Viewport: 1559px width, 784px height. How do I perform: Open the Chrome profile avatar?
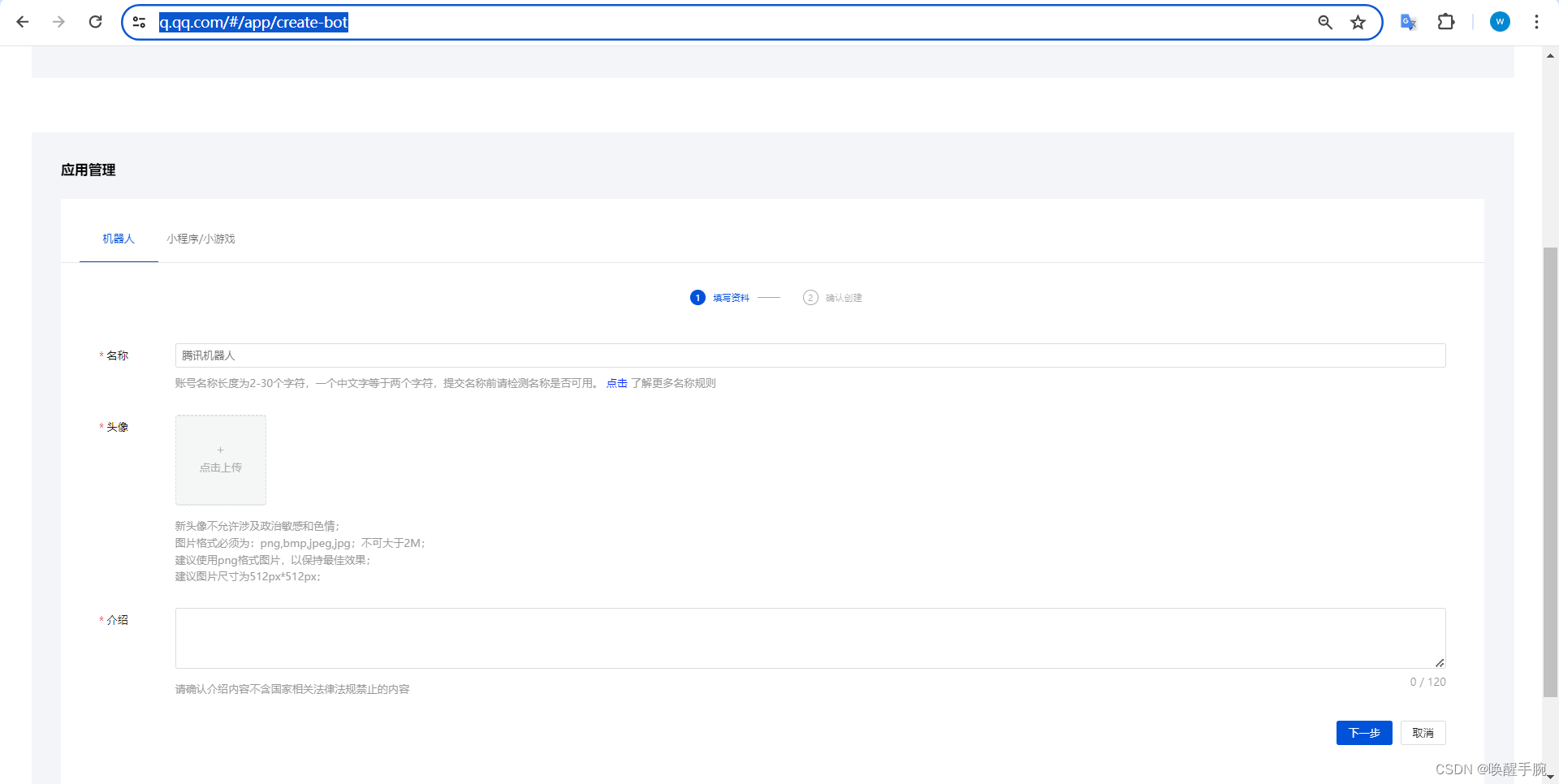click(x=1500, y=22)
